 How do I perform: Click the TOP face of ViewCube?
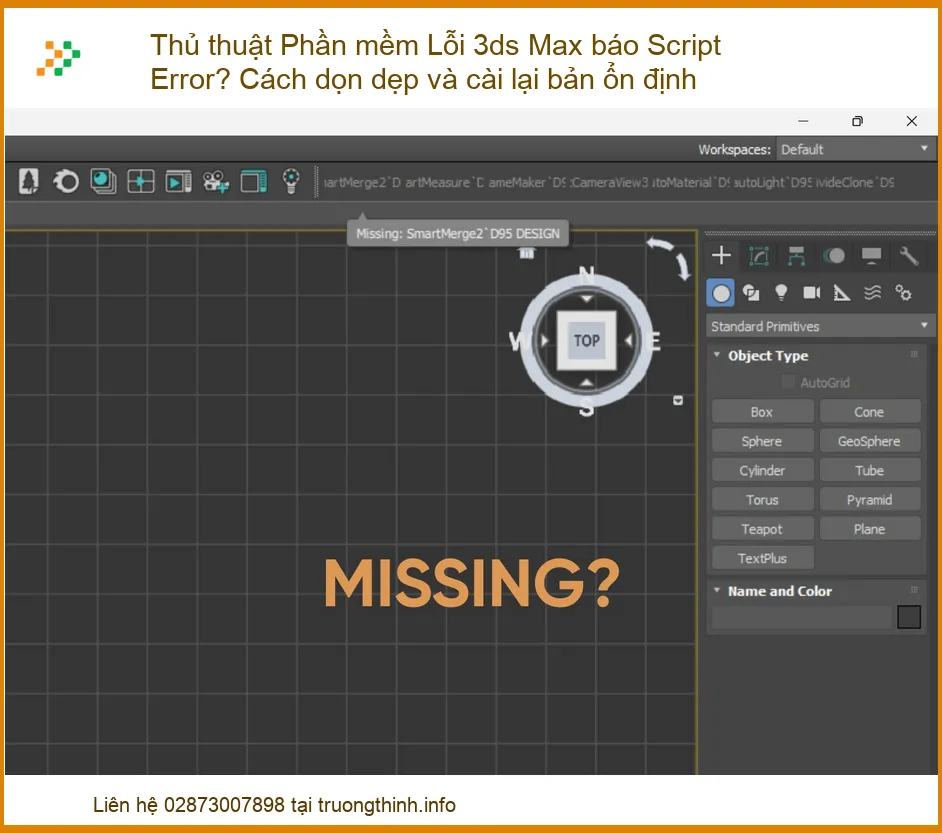click(586, 341)
